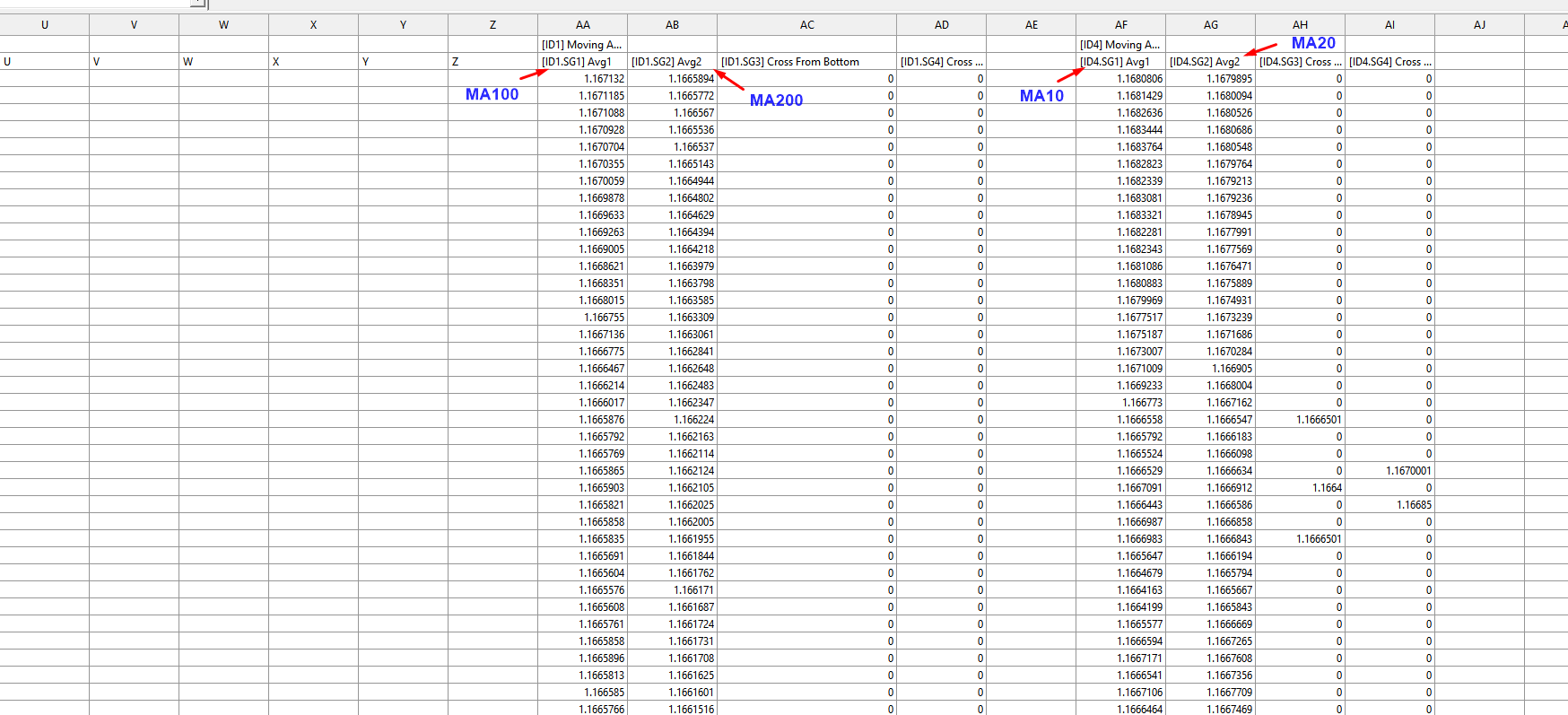The height and width of the screenshot is (715, 1568).
Task: Select the cell with value 1.16685
Action: click(1390, 505)
